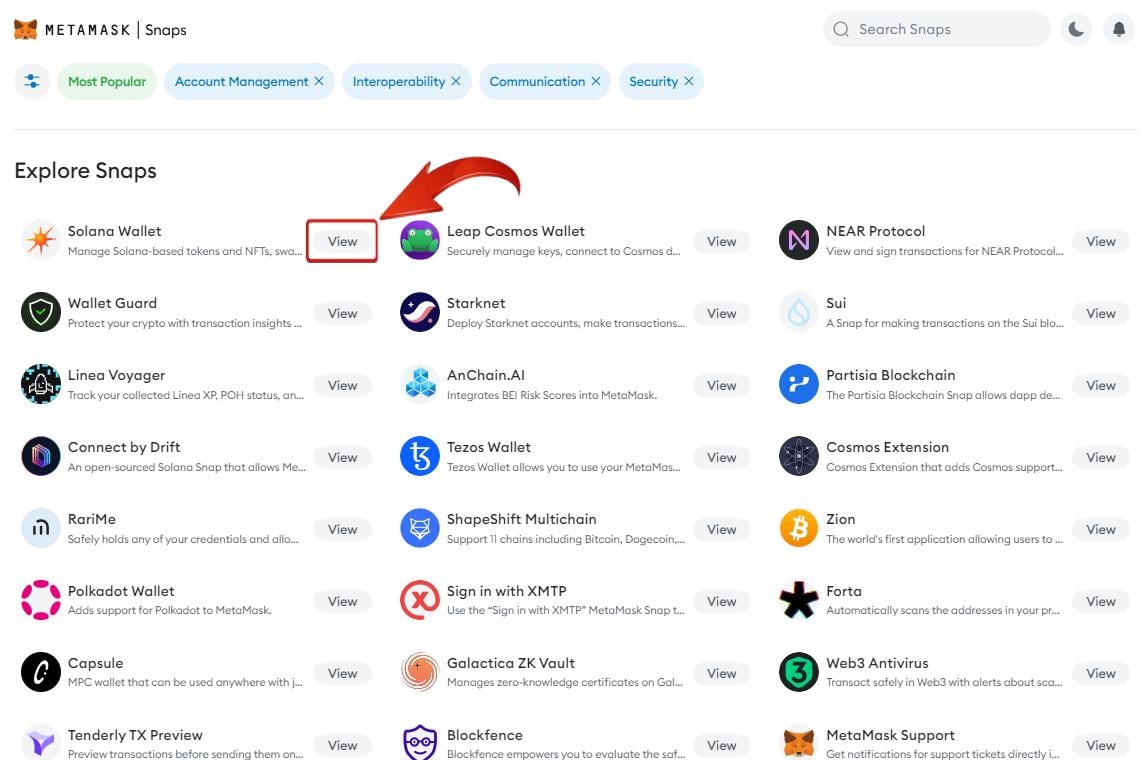Open the Solana Wallet title link
This screenshot has height=760, width=1142.
point(114,231)
